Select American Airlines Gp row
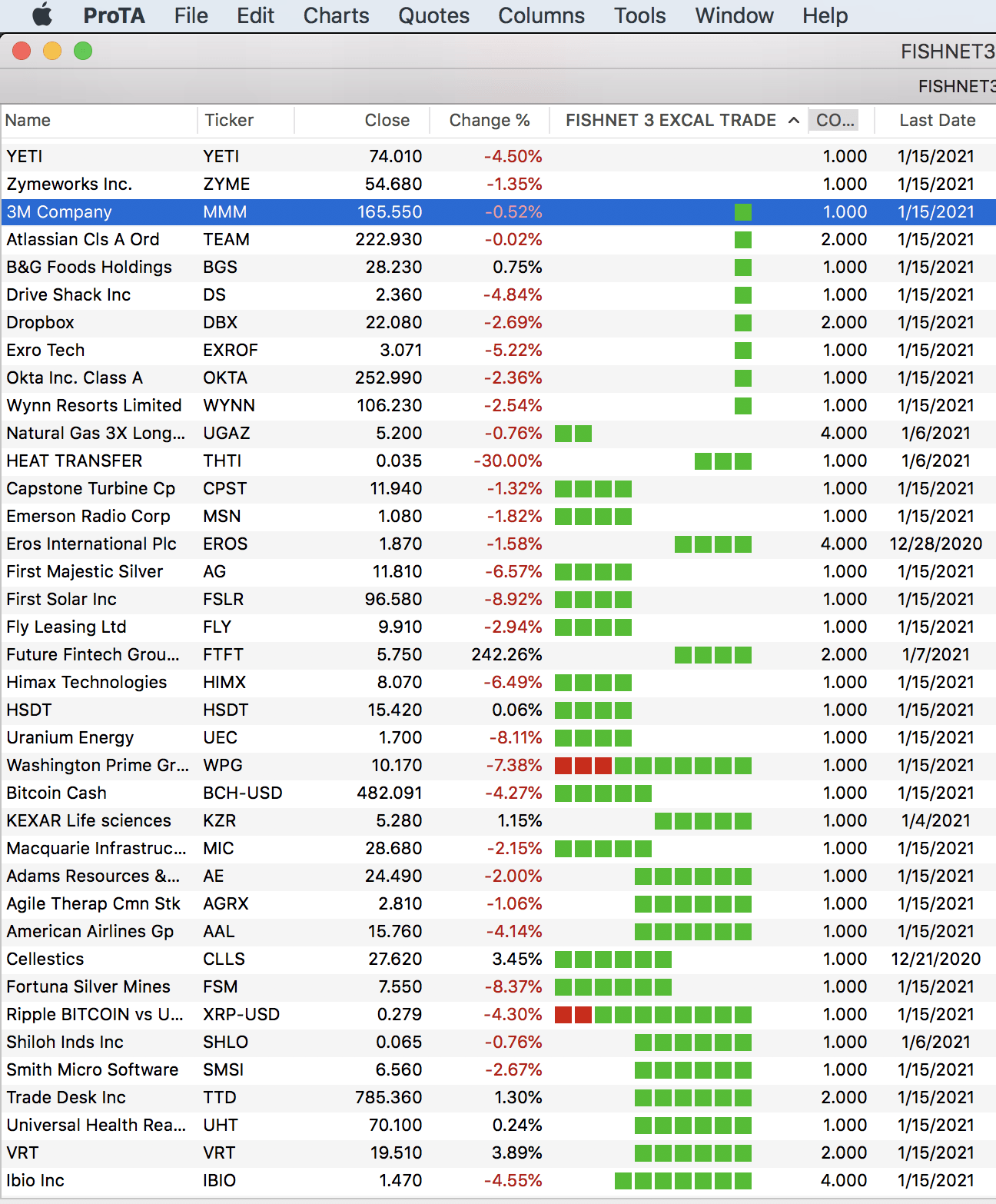This screenshot has height=1204, width=996. click(498, 931)
